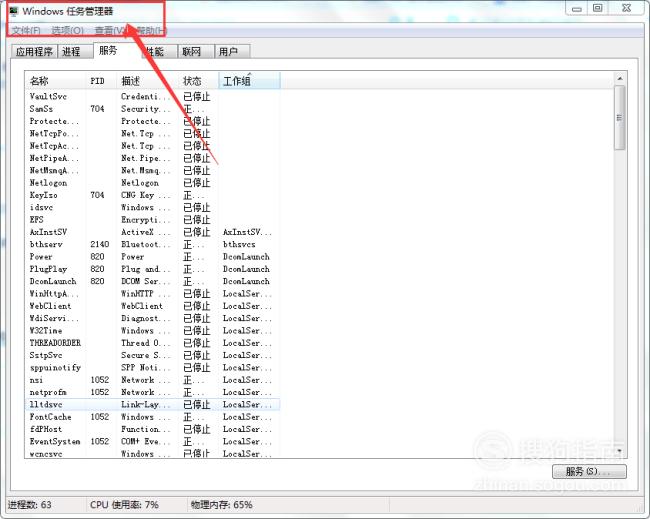This screenshot has width=650, height=519.
Task: Select the W32Time service row
Action: pos(153,331)
